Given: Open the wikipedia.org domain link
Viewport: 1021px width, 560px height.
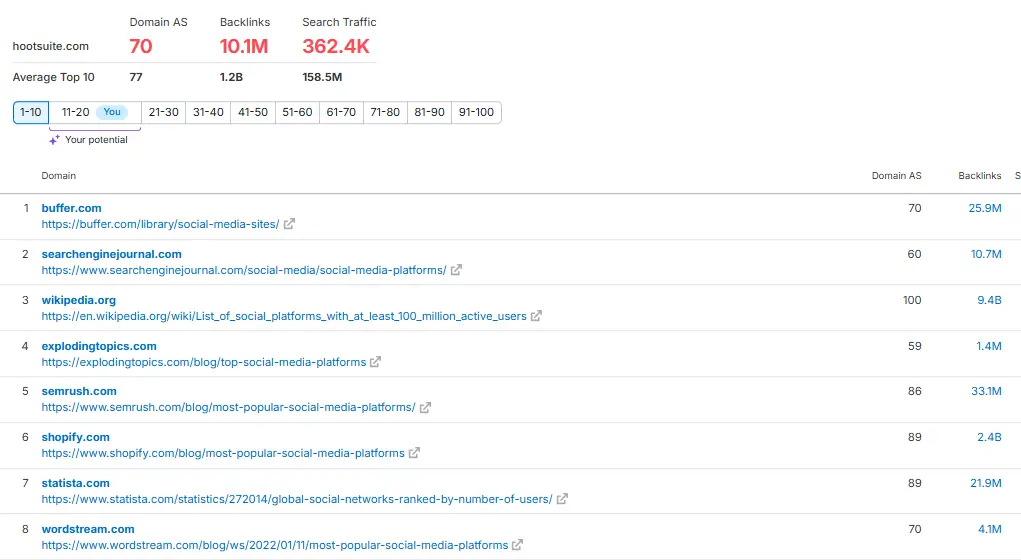Looking at the screenshot, I should click(x=78, y=300).
